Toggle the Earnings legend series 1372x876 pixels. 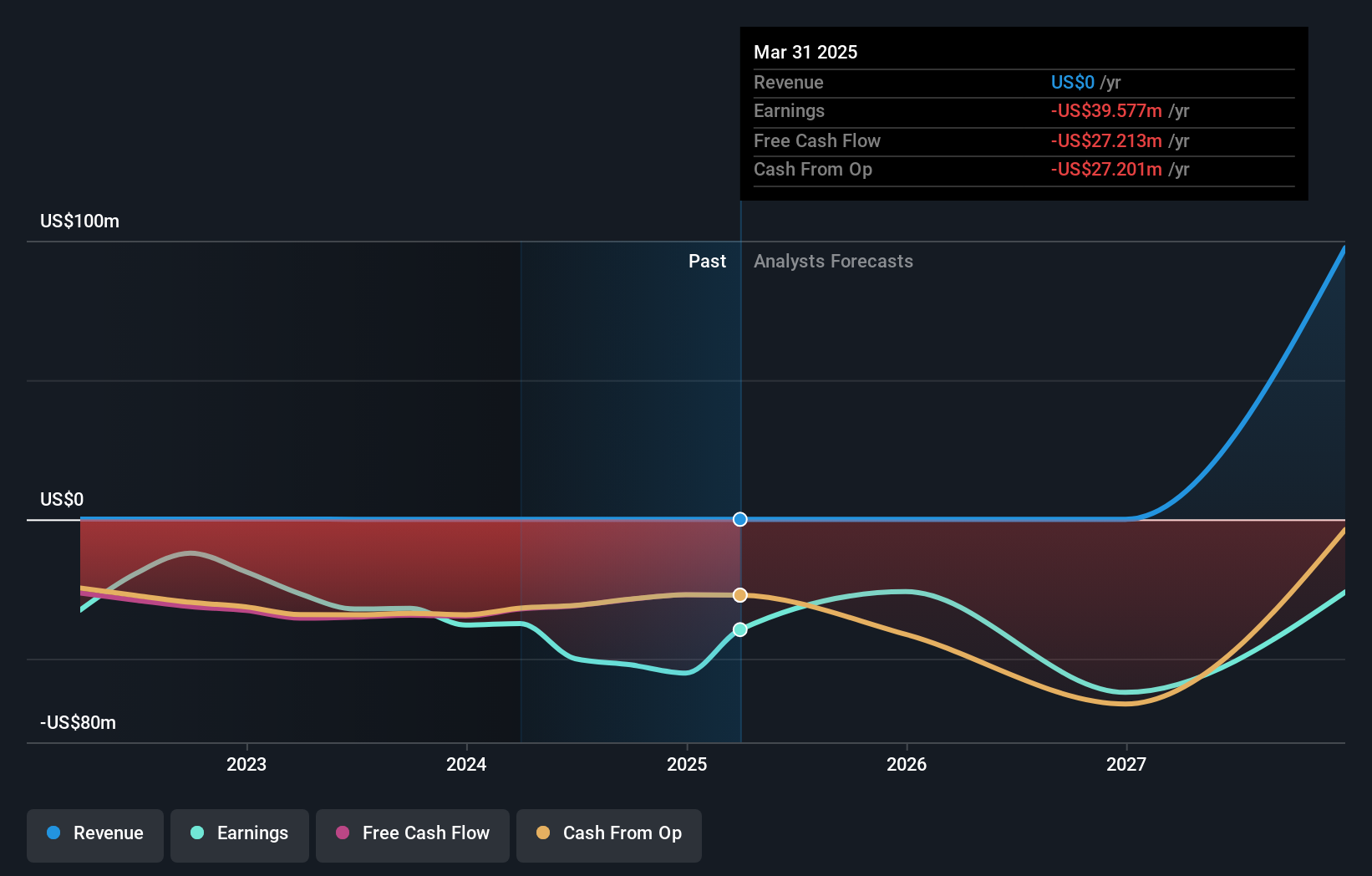pyautogui.click(x=240, y=835)
